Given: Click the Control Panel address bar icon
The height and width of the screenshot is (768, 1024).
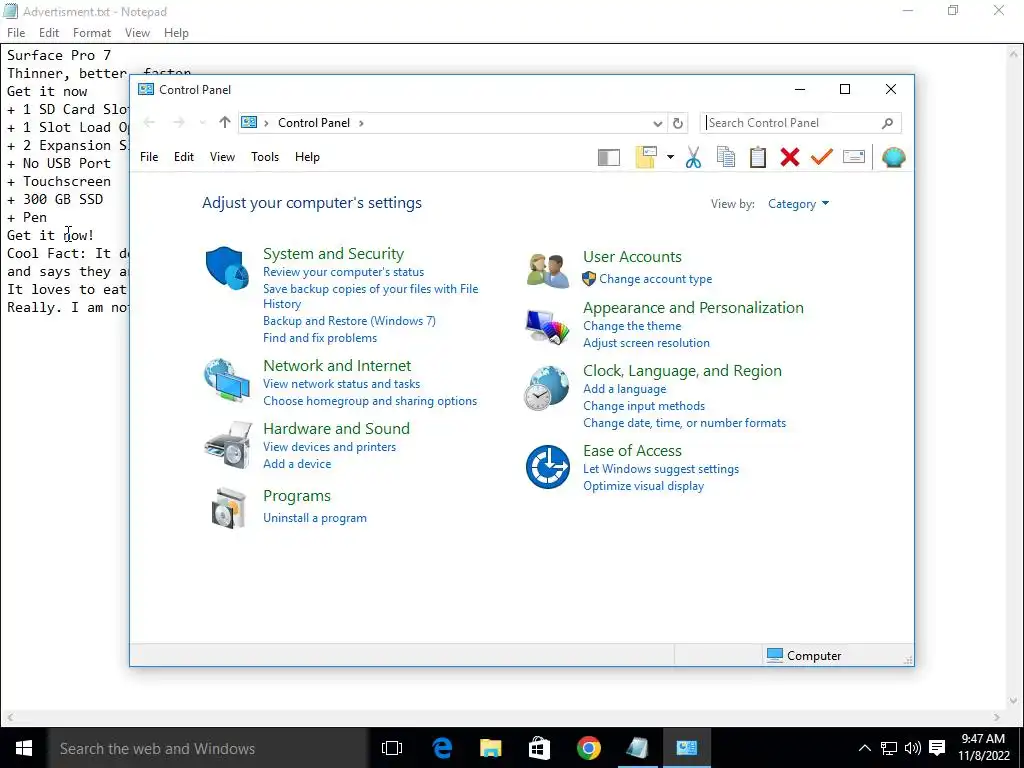Looking at the screenshot, I should point(249,122).
